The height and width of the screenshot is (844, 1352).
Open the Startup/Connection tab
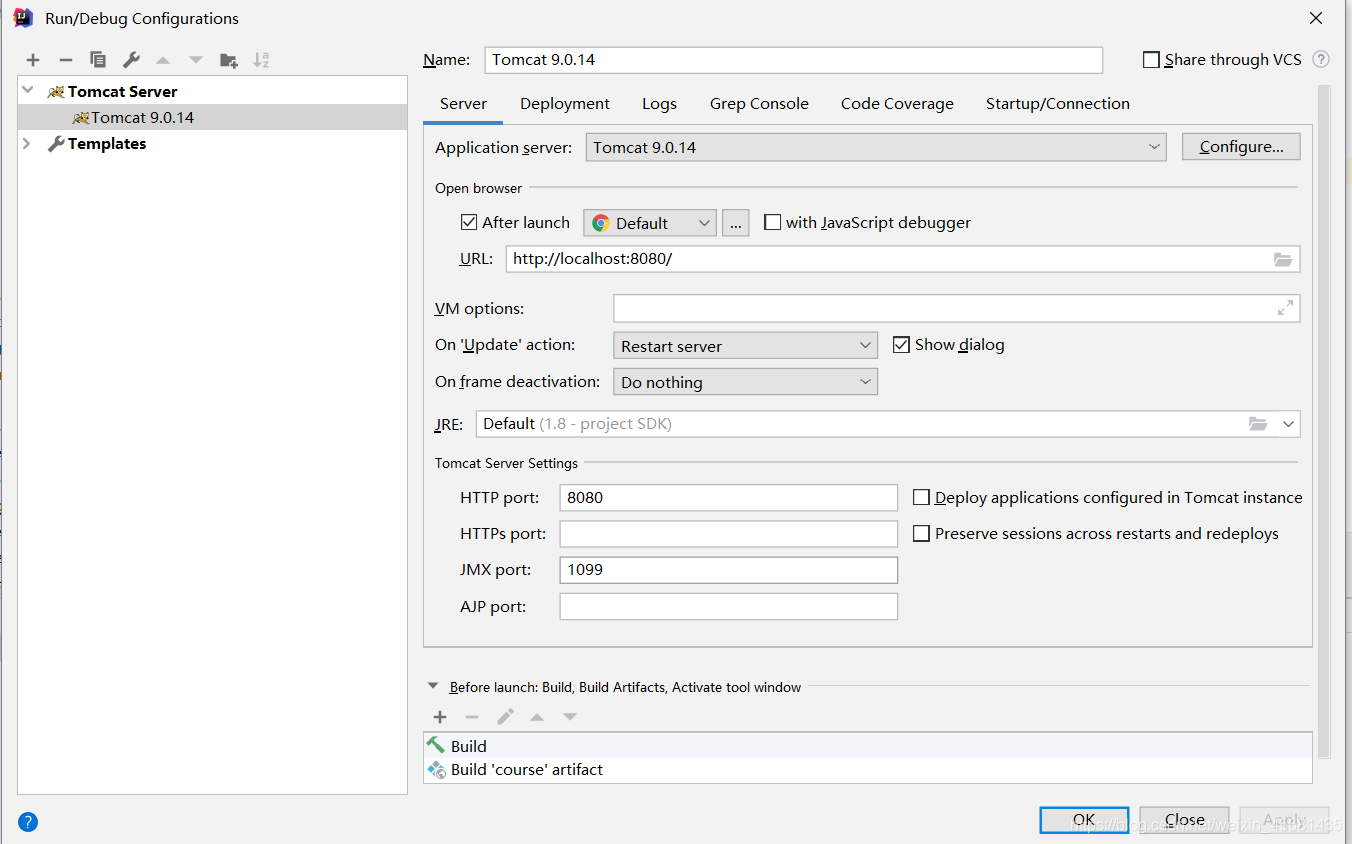1058,104
